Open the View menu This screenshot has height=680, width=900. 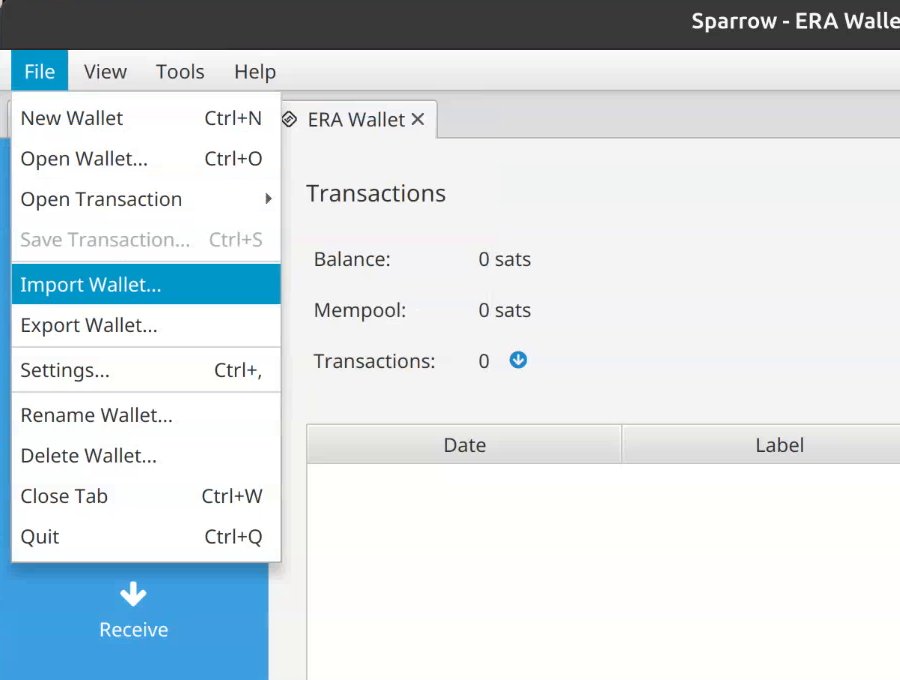[x=105, y=71]
